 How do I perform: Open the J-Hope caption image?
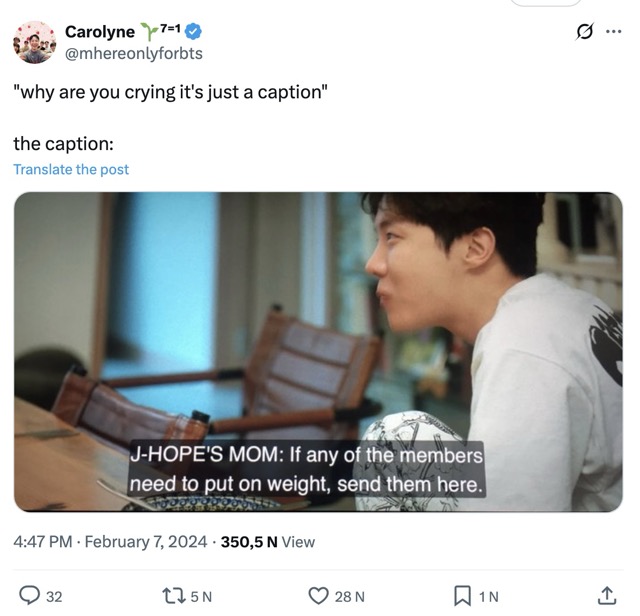(x=318, y=352)
